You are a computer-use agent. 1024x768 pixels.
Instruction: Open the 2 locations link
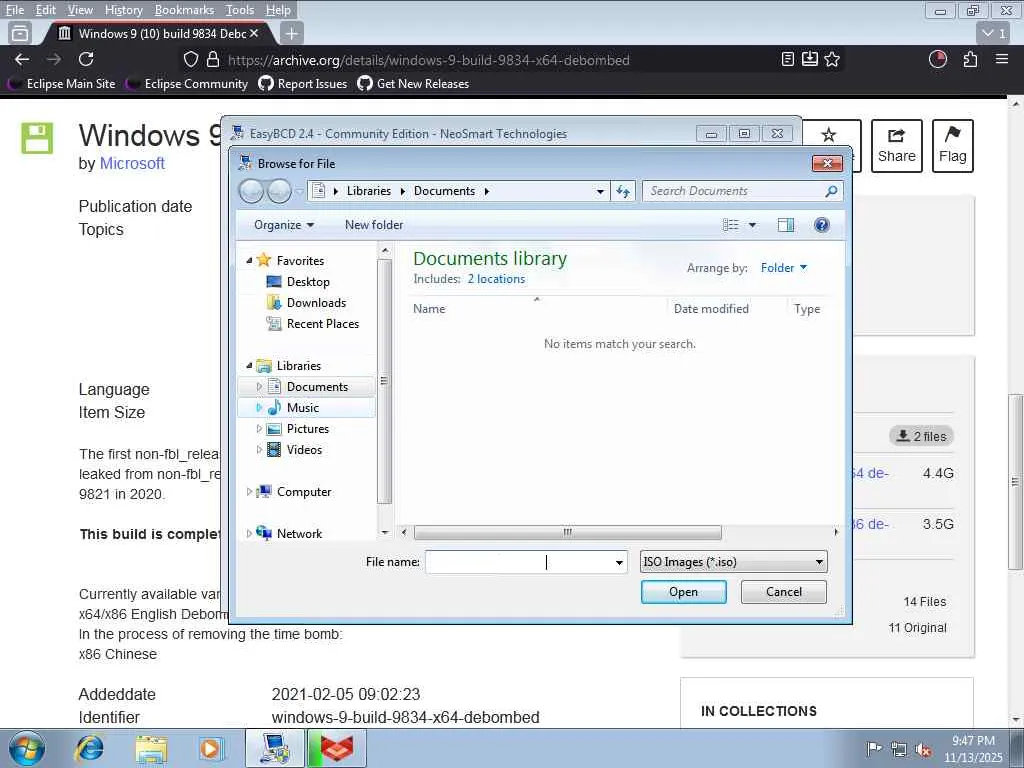point(496,279)
